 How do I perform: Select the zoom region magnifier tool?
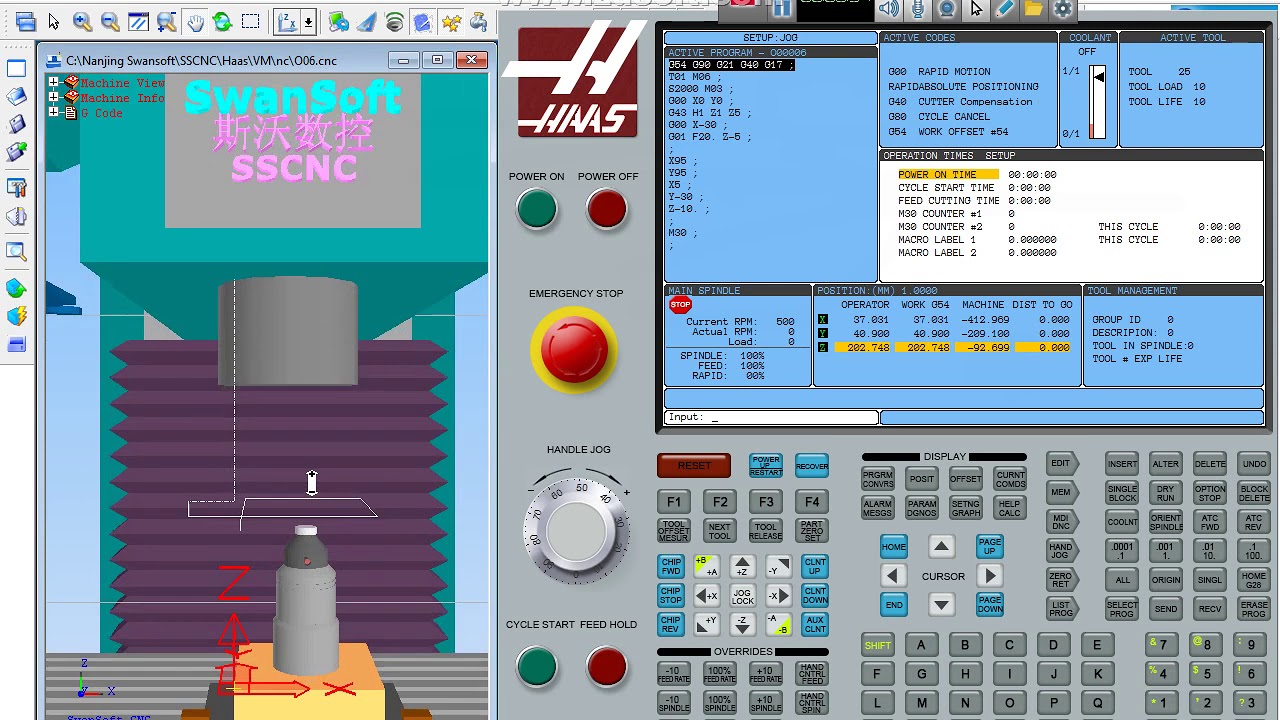(x=166, y=21)
